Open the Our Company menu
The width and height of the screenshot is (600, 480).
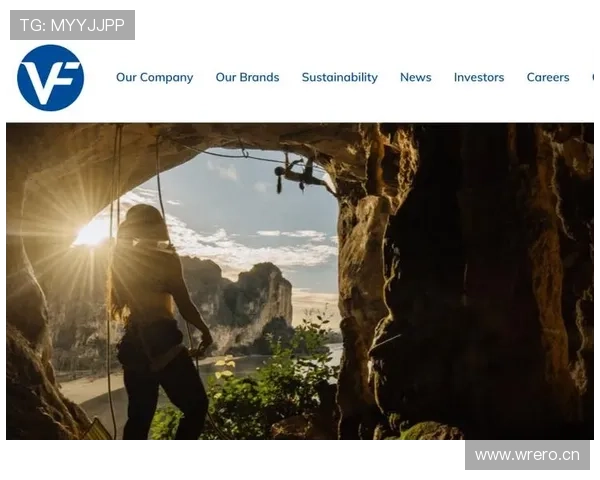[154, 77]
